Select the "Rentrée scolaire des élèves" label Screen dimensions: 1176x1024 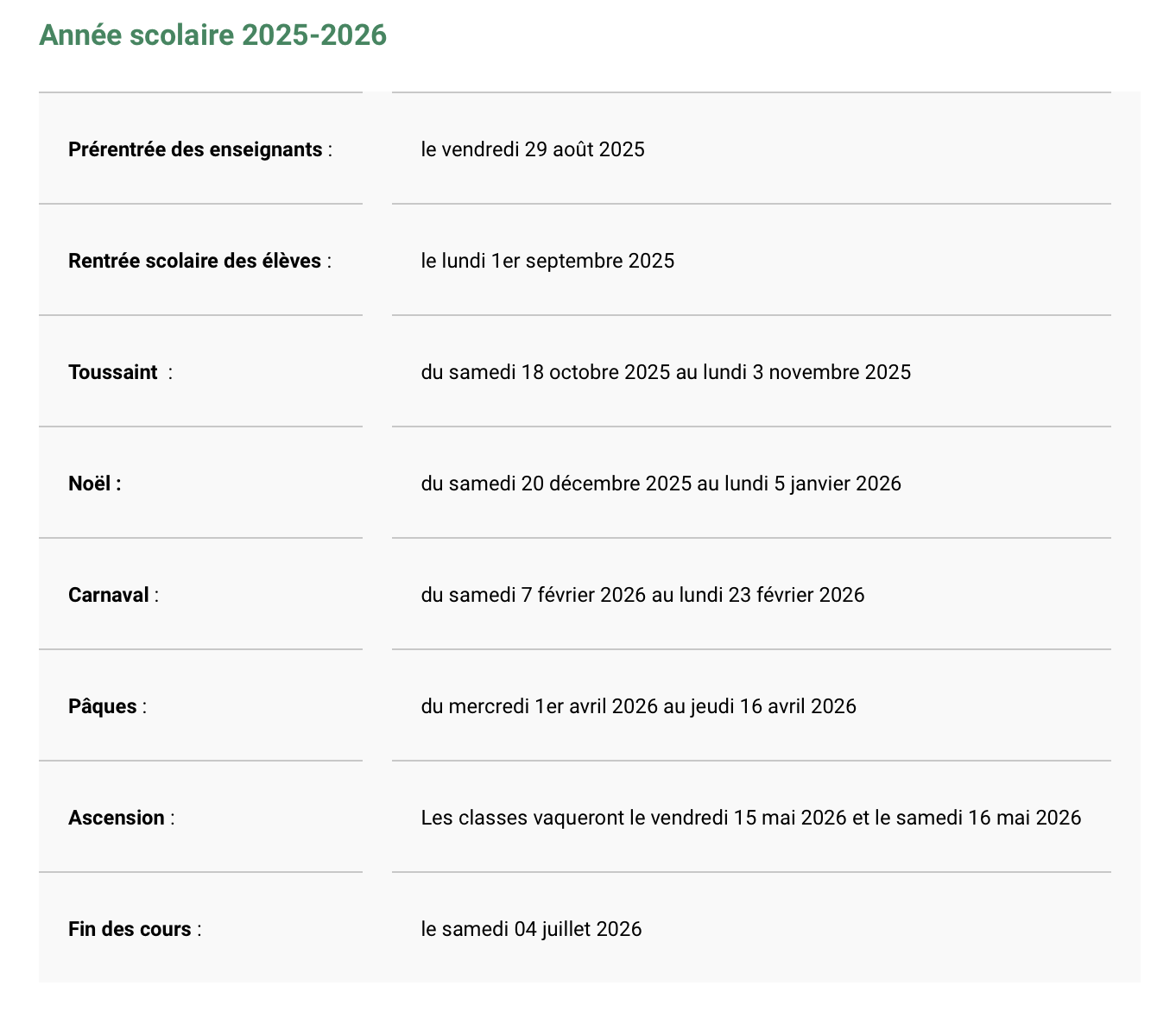tap(194, 261)
